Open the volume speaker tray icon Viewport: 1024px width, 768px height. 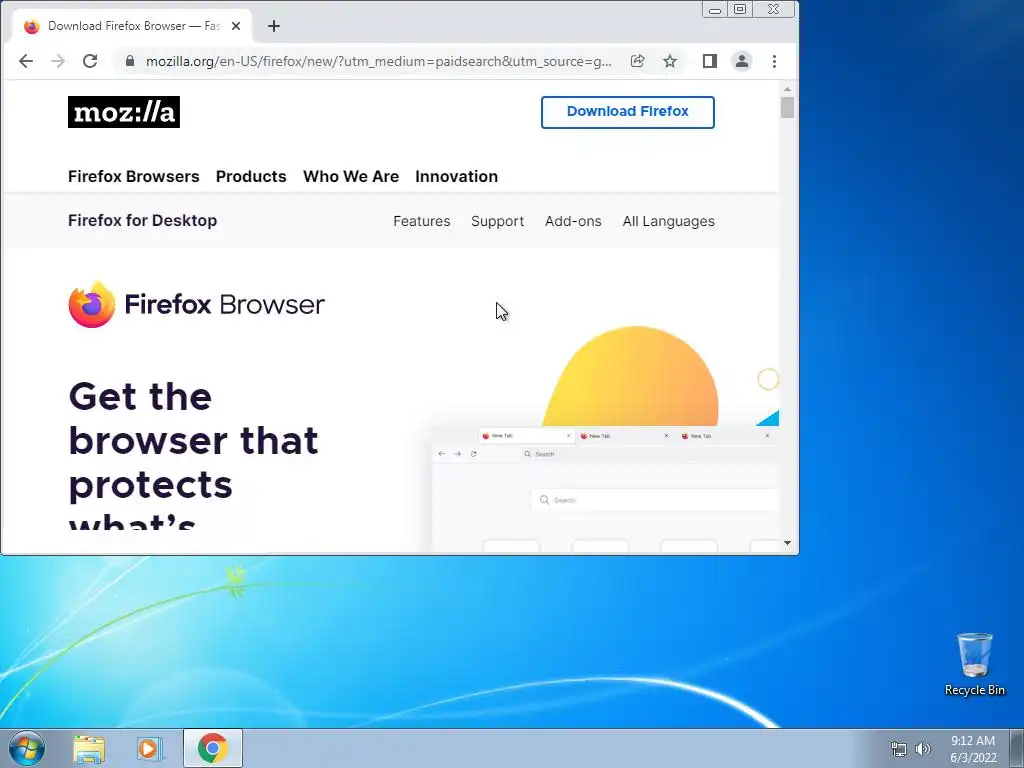coord(923,749)
